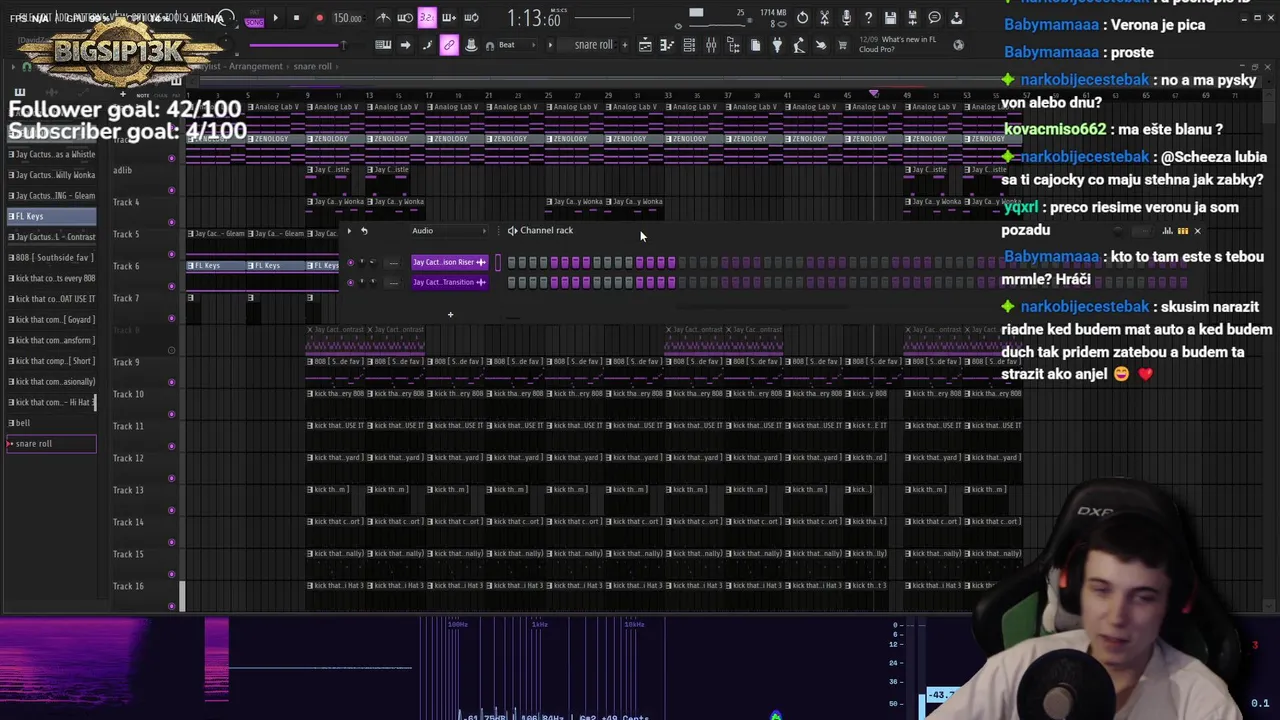
Task: Switch Channel rack to graph editor icon
Action: [1167, 231]
